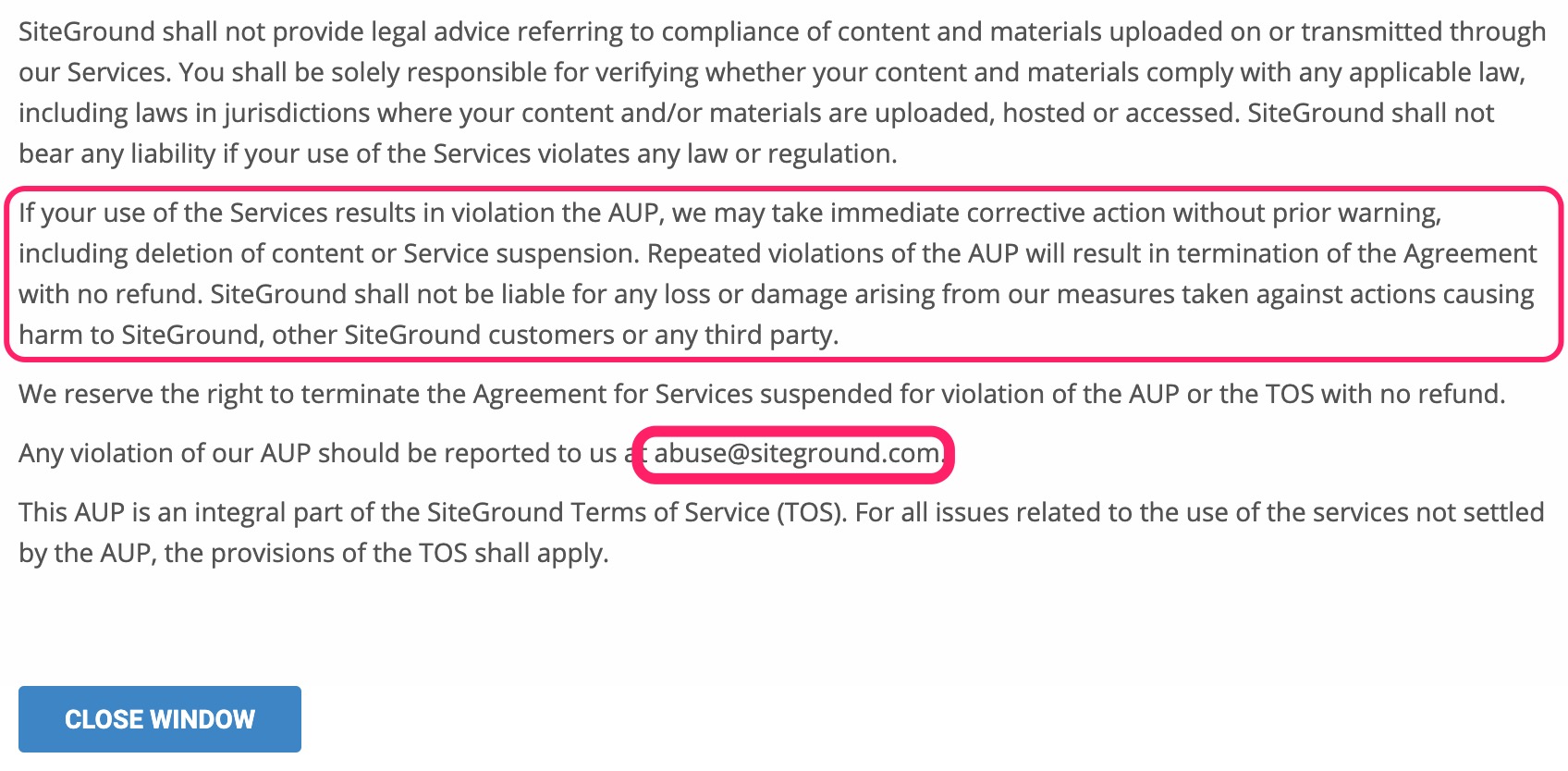The height and width of the screenshot is (771, 1568).
Task: Click the words "jurisdictions where your content"
Action: [369, 114]
